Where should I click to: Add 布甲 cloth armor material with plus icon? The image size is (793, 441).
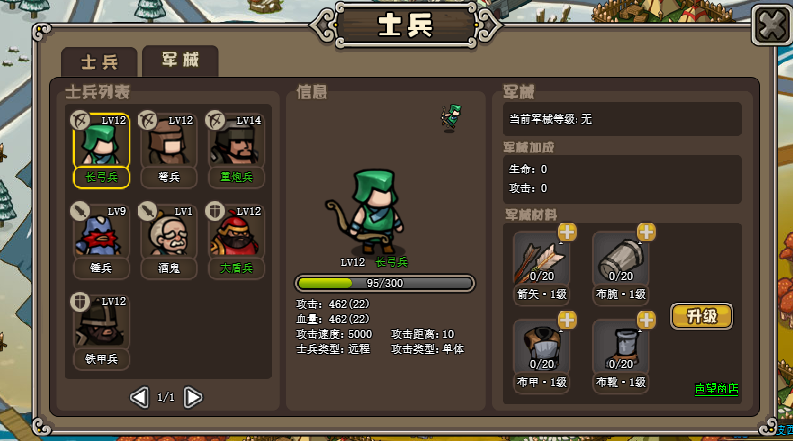(x=567, y=320)
